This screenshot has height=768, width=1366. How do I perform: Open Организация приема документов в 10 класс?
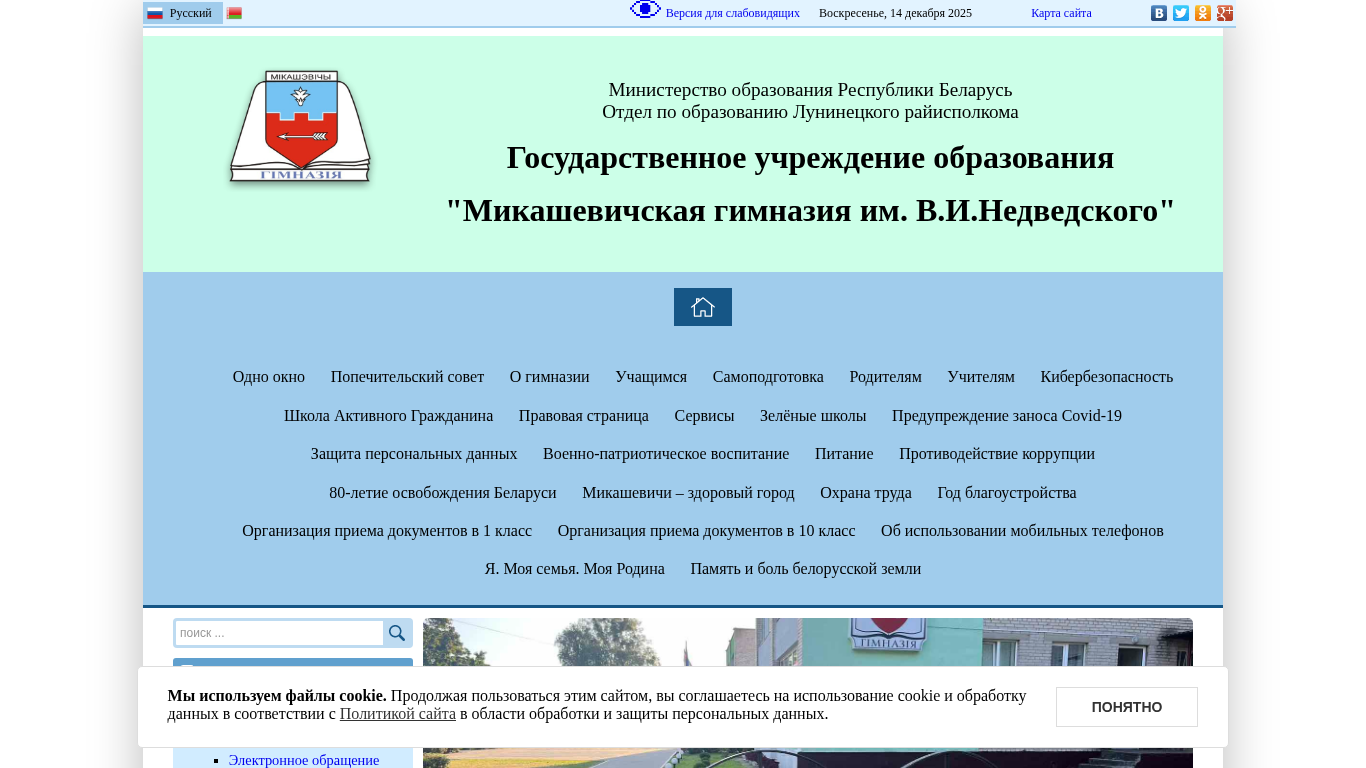point(707,531)
